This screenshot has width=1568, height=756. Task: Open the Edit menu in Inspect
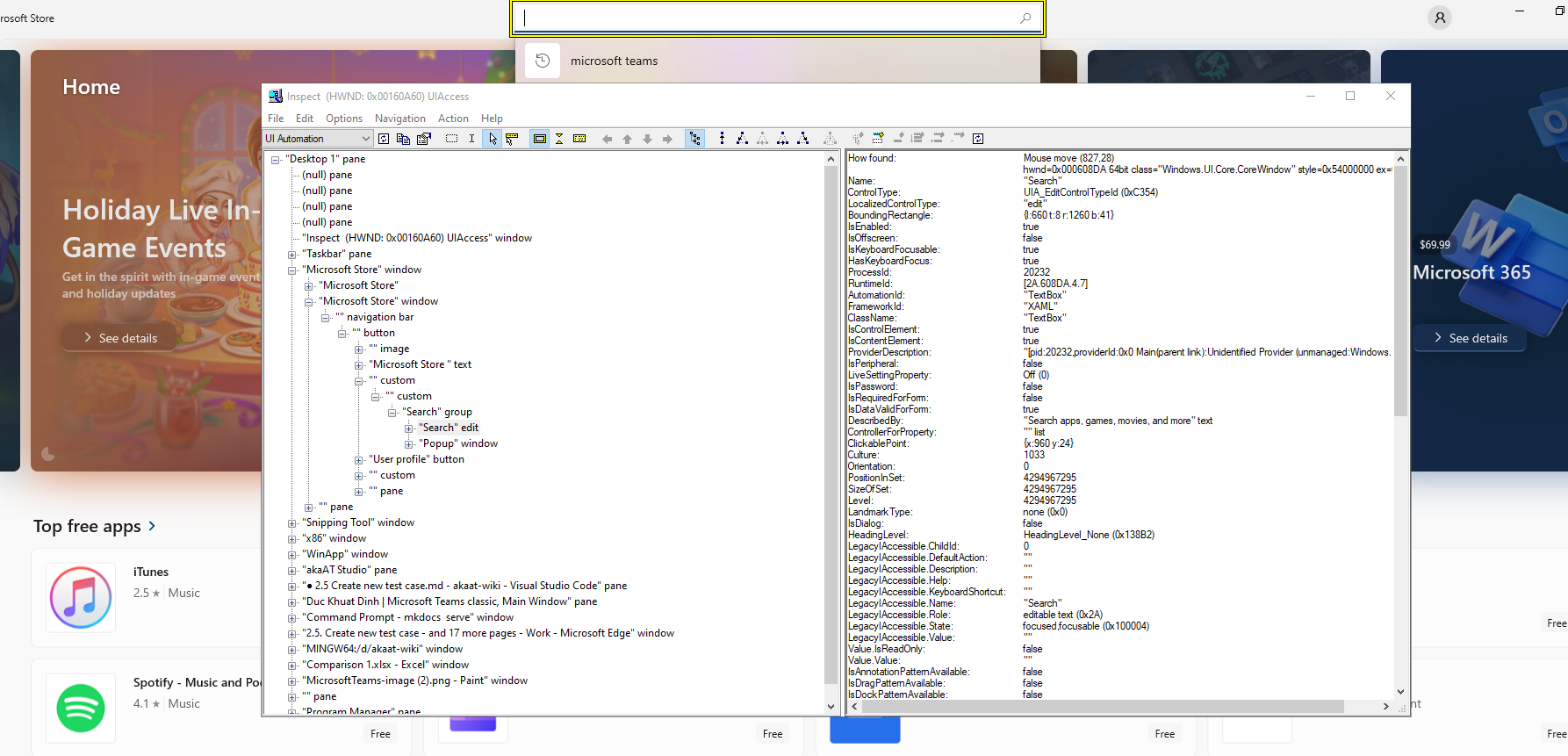click(305, 119)
